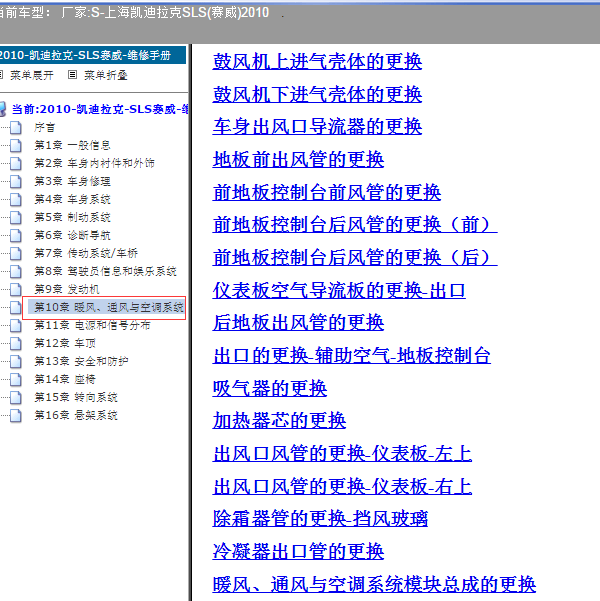
Task: Select highlighted 第10章 暖风、通风与空调系统
Action: pyautogui.click(x=108, y=307)
